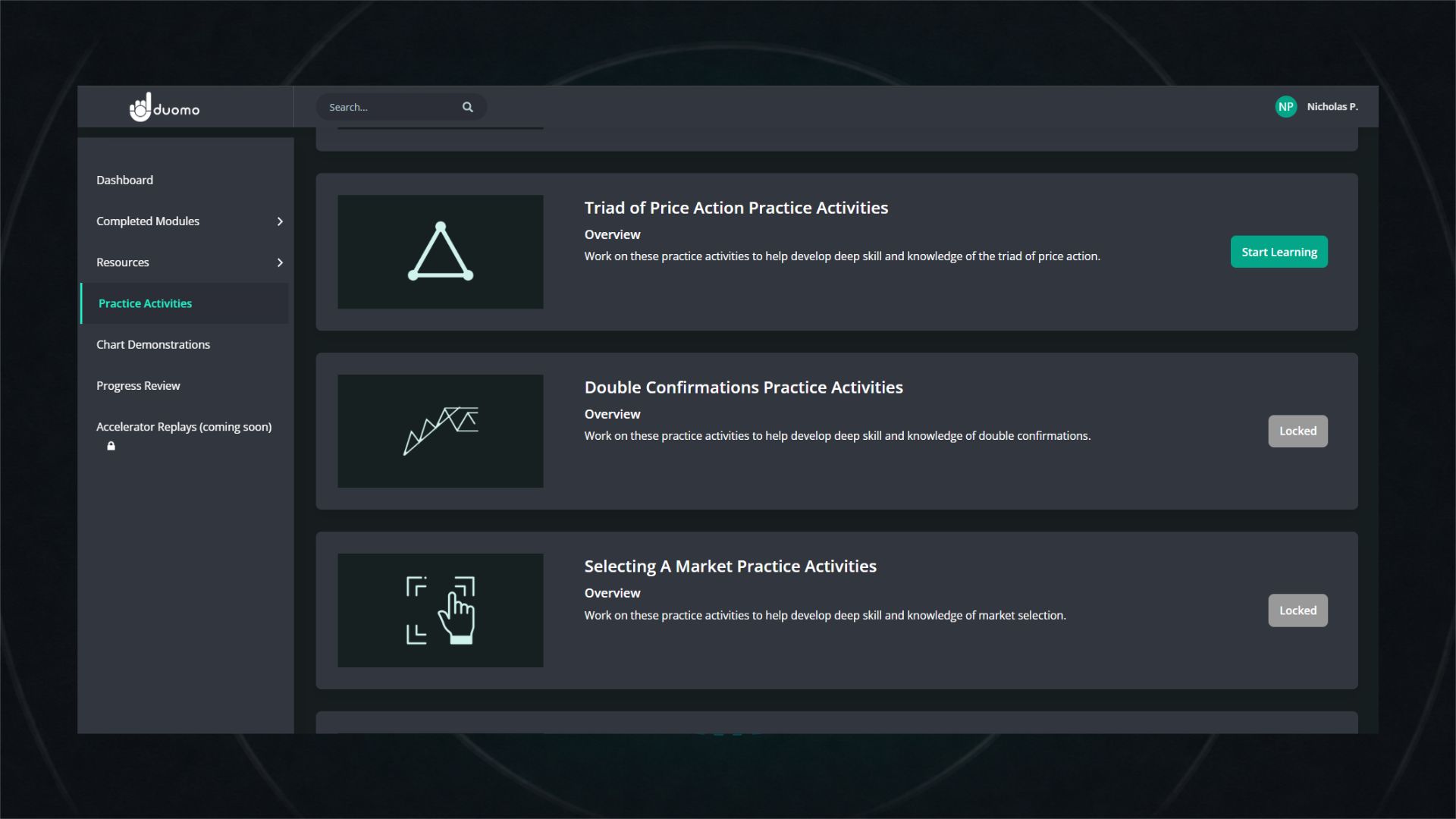Click the lock icon under Accelerator Replays

tap(111, 446)
